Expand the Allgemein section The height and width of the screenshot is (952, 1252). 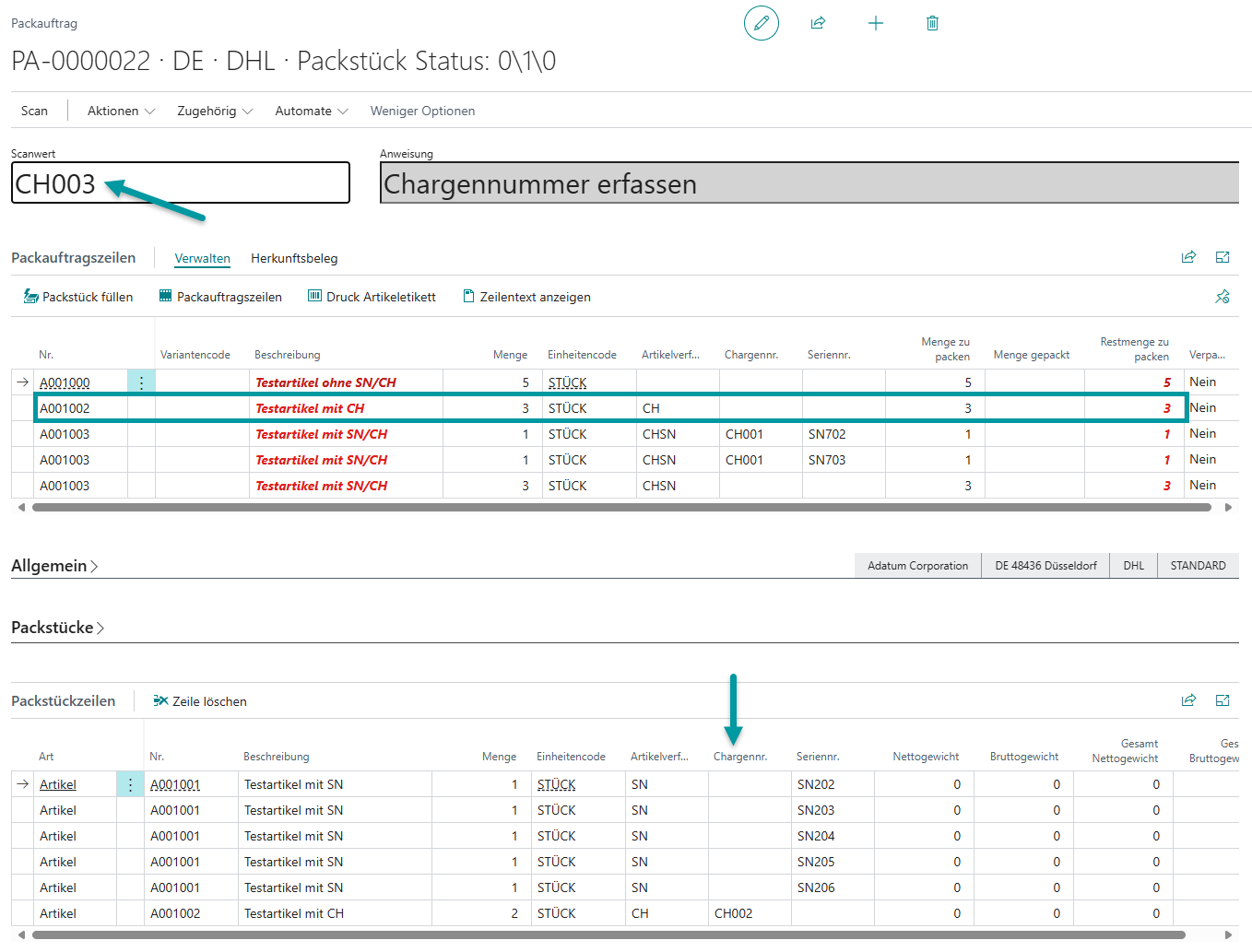point(54,566)
